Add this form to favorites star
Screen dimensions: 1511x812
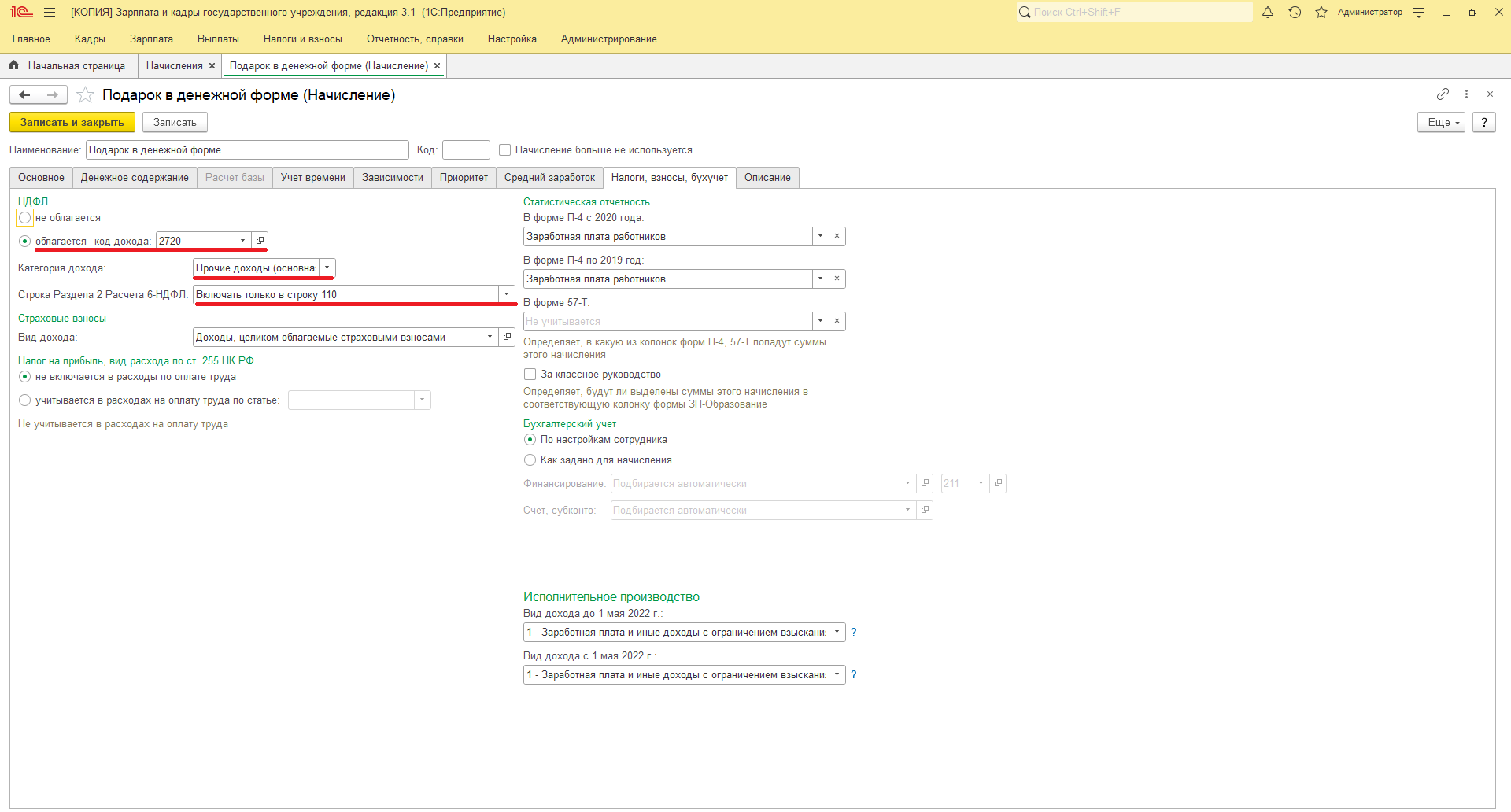coord(85,94)
